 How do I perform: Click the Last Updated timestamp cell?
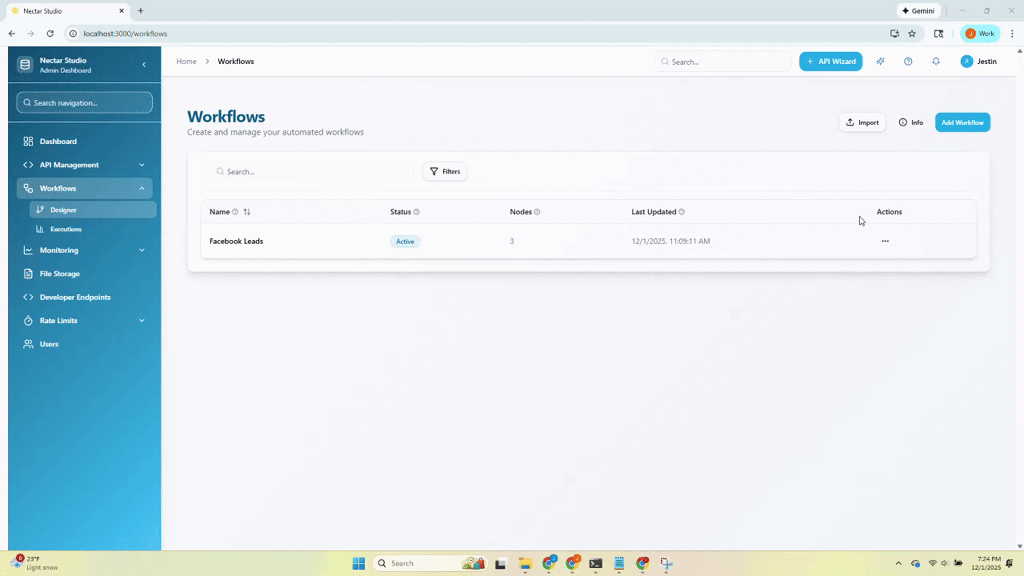(x=671, y=241)
